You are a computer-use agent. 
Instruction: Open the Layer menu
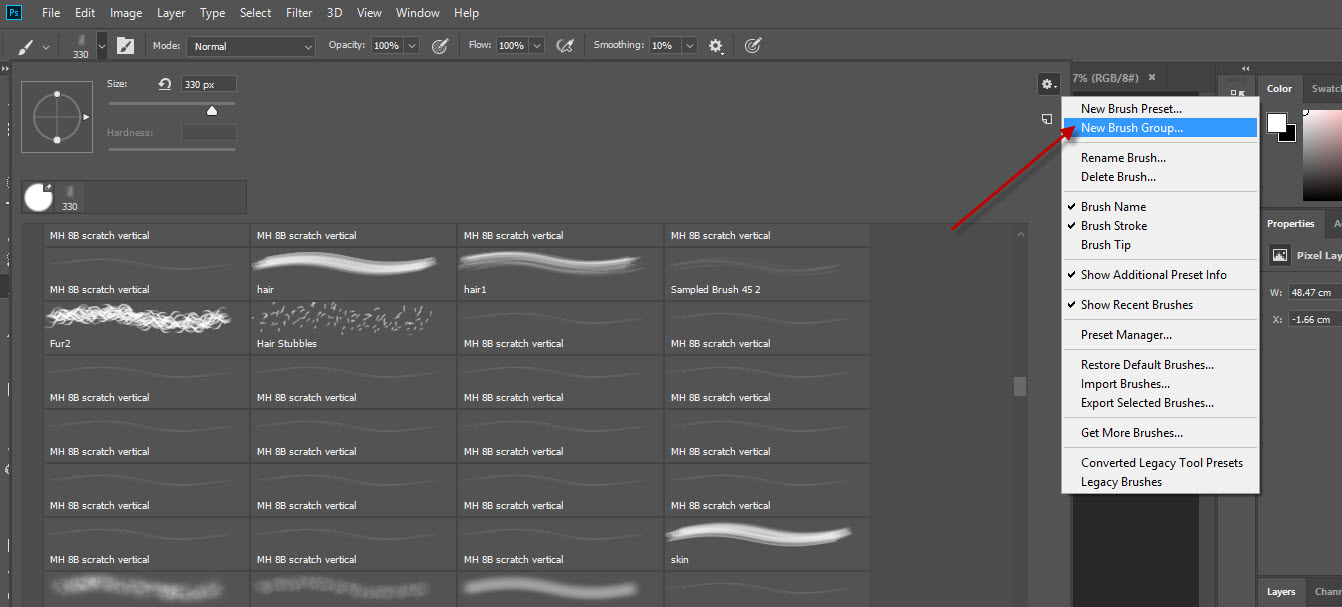tap(171, 13)
